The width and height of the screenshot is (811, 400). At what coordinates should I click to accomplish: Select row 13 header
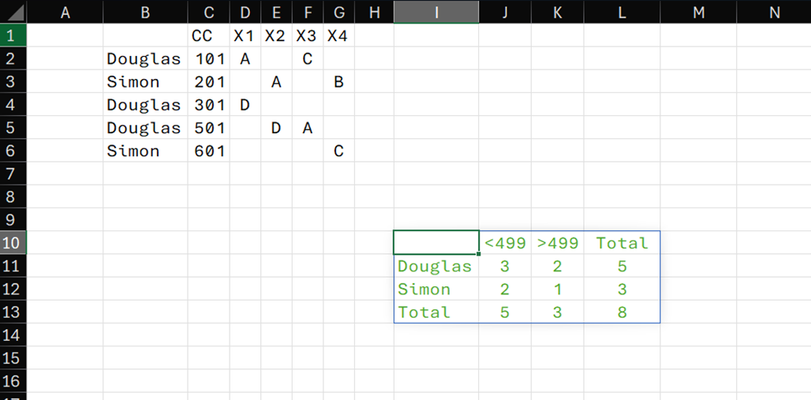point(13,312)
